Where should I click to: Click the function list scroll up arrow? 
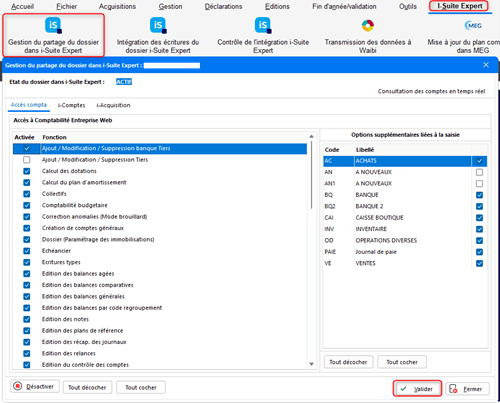tap(311, 136)
